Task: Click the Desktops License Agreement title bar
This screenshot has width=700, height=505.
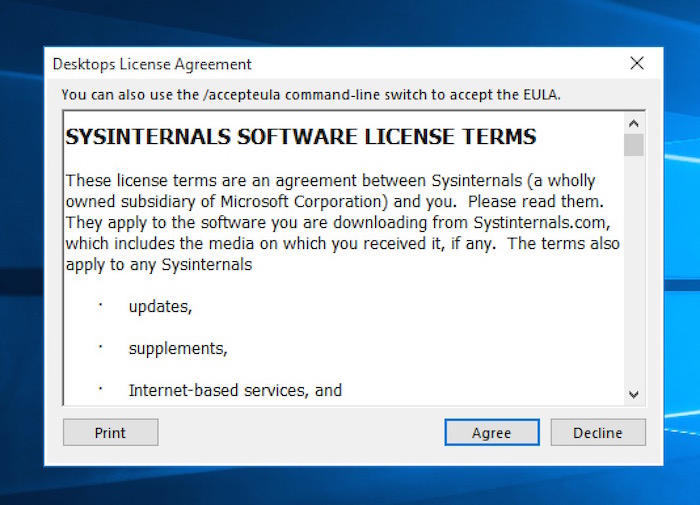Action: click(x=300, y=64)
